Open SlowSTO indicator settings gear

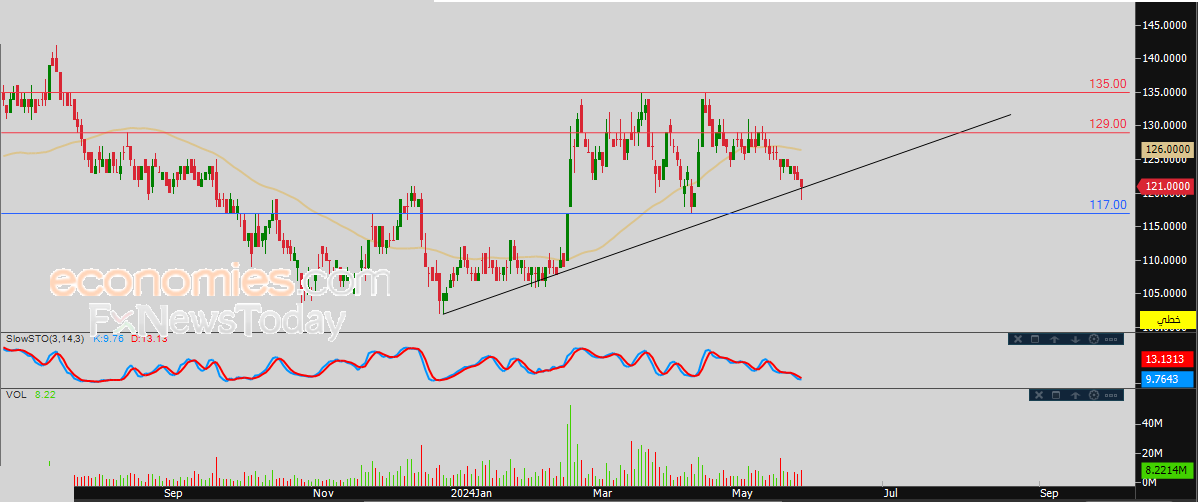(1093, 339)
